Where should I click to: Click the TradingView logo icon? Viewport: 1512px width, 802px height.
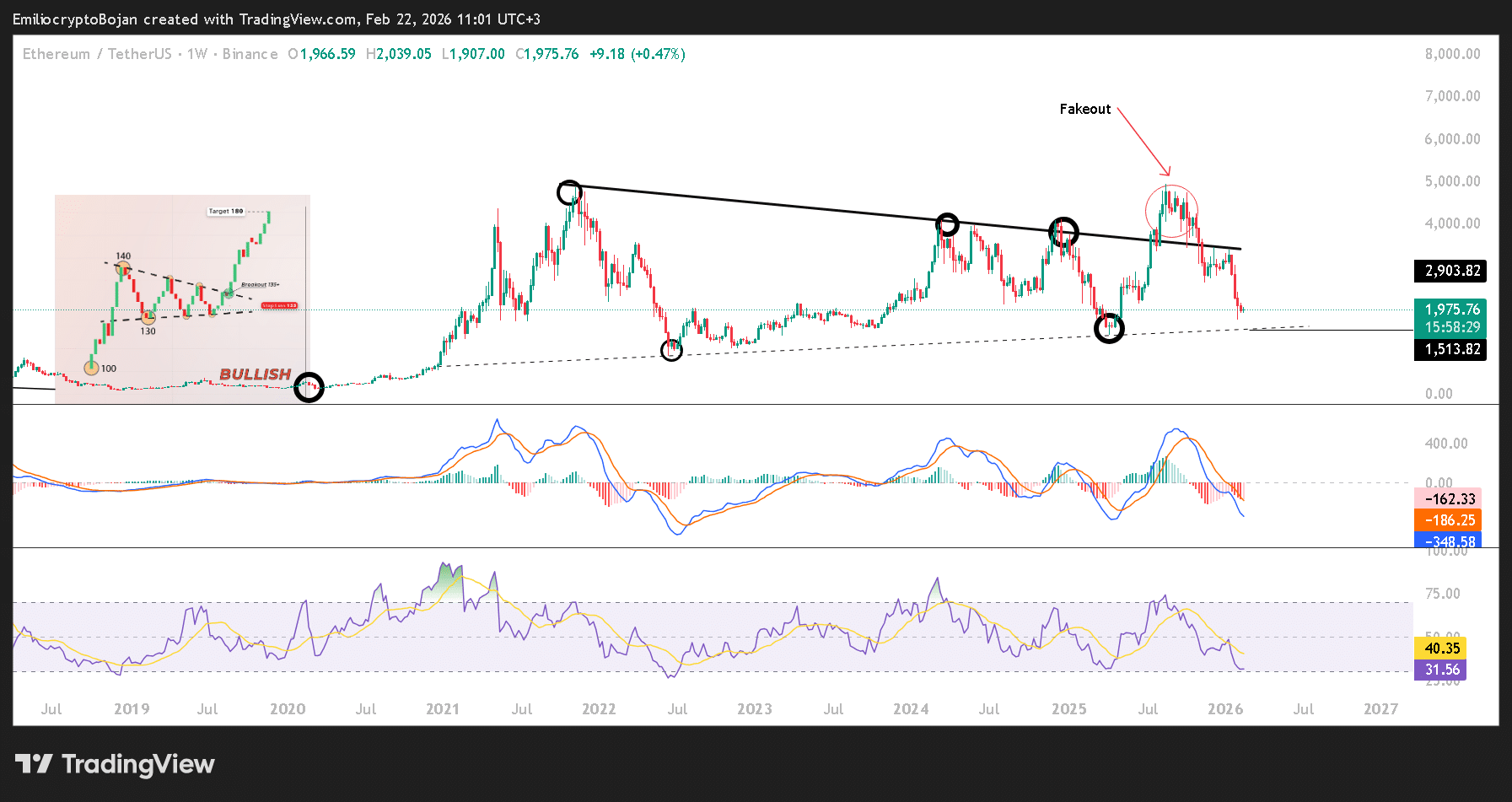coord(34,764)
